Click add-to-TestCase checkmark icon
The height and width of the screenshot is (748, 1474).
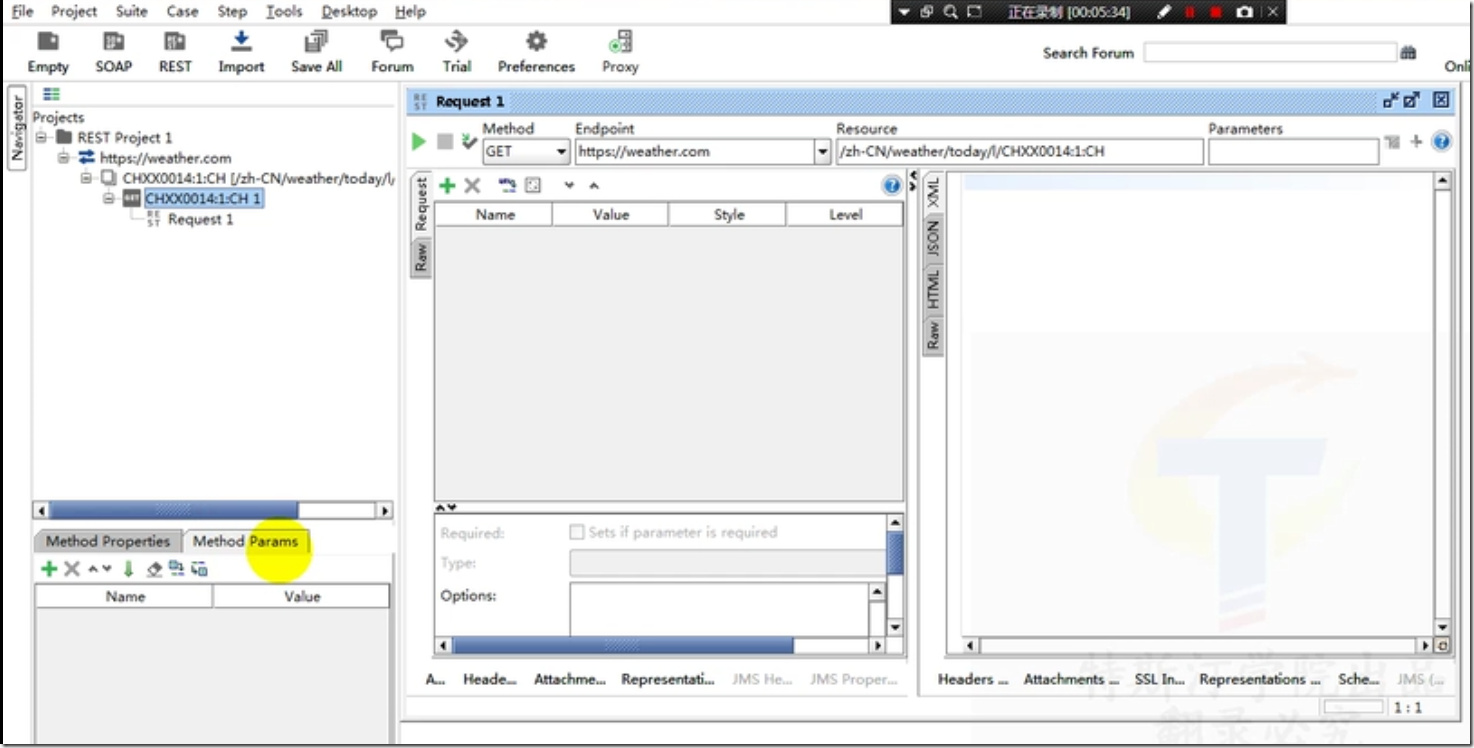coord(469,142)
